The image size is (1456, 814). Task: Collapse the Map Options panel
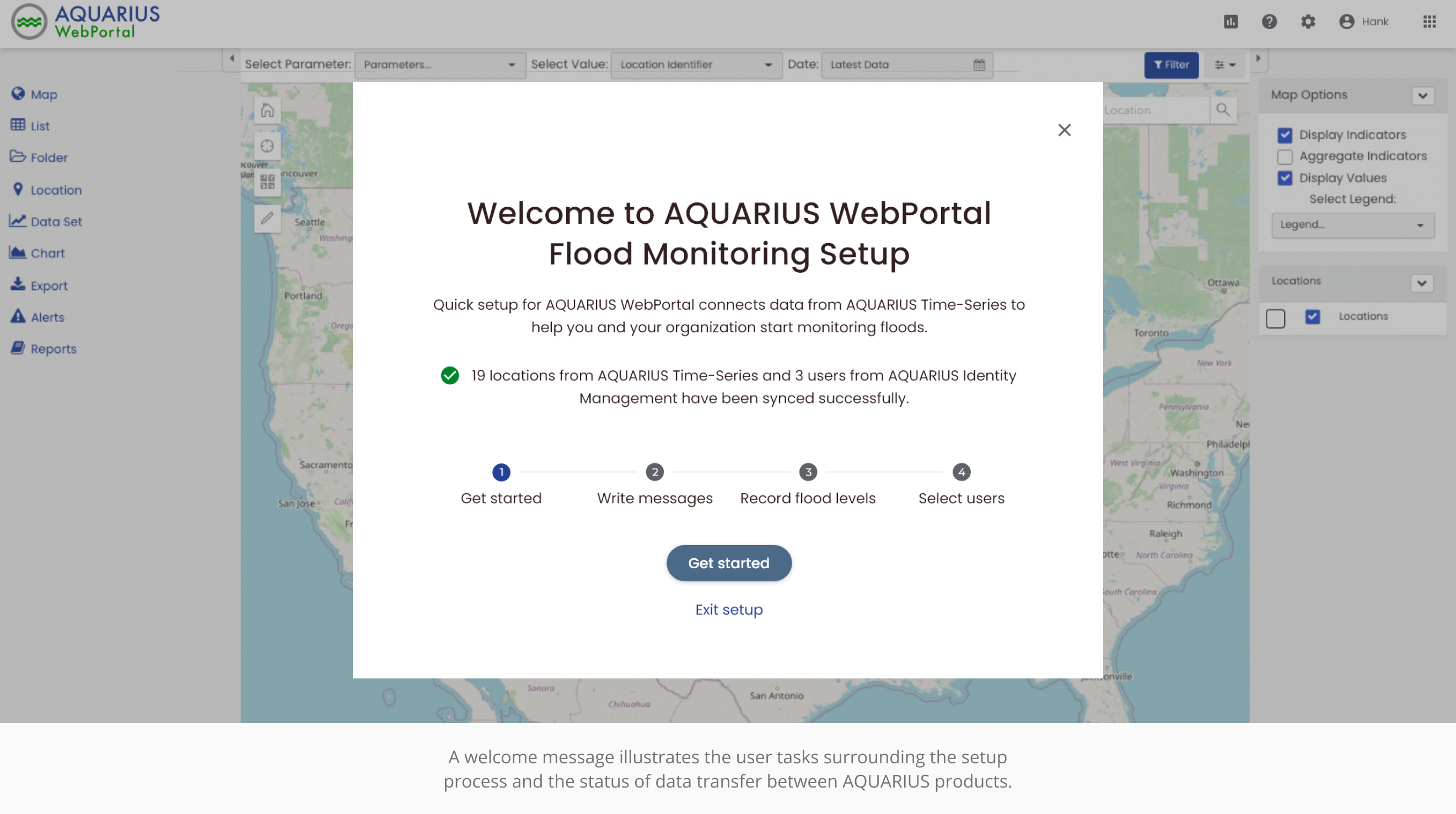(x=1422, y=95)
